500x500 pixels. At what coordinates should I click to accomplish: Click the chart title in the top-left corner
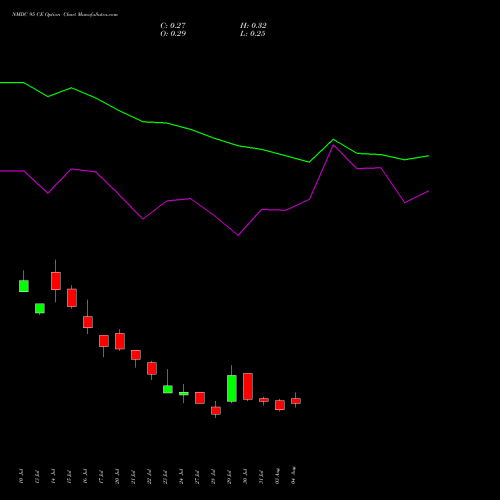[x=65, y=15]
